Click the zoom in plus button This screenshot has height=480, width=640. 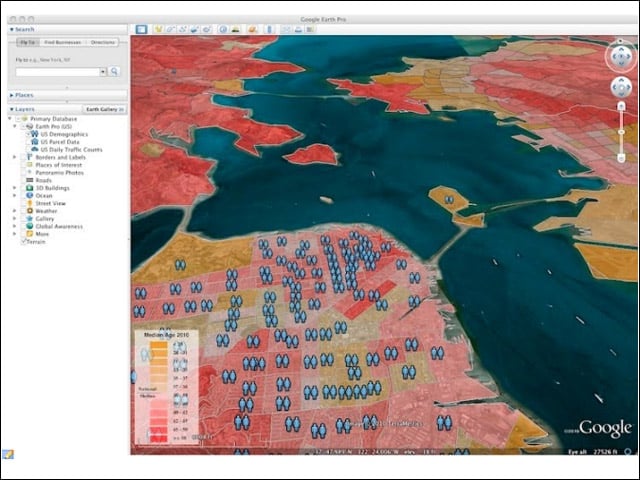[621, 107]
